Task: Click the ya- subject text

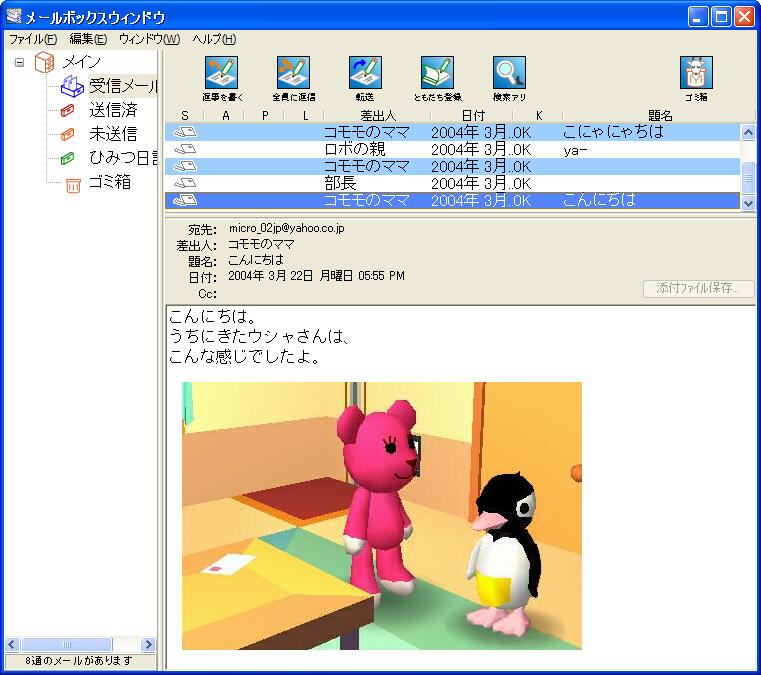Action: 576,150
